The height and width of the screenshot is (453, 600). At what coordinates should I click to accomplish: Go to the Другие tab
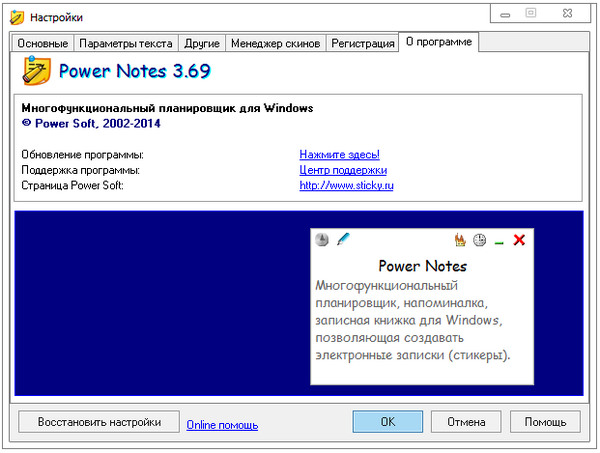click(x=201, y=43)
